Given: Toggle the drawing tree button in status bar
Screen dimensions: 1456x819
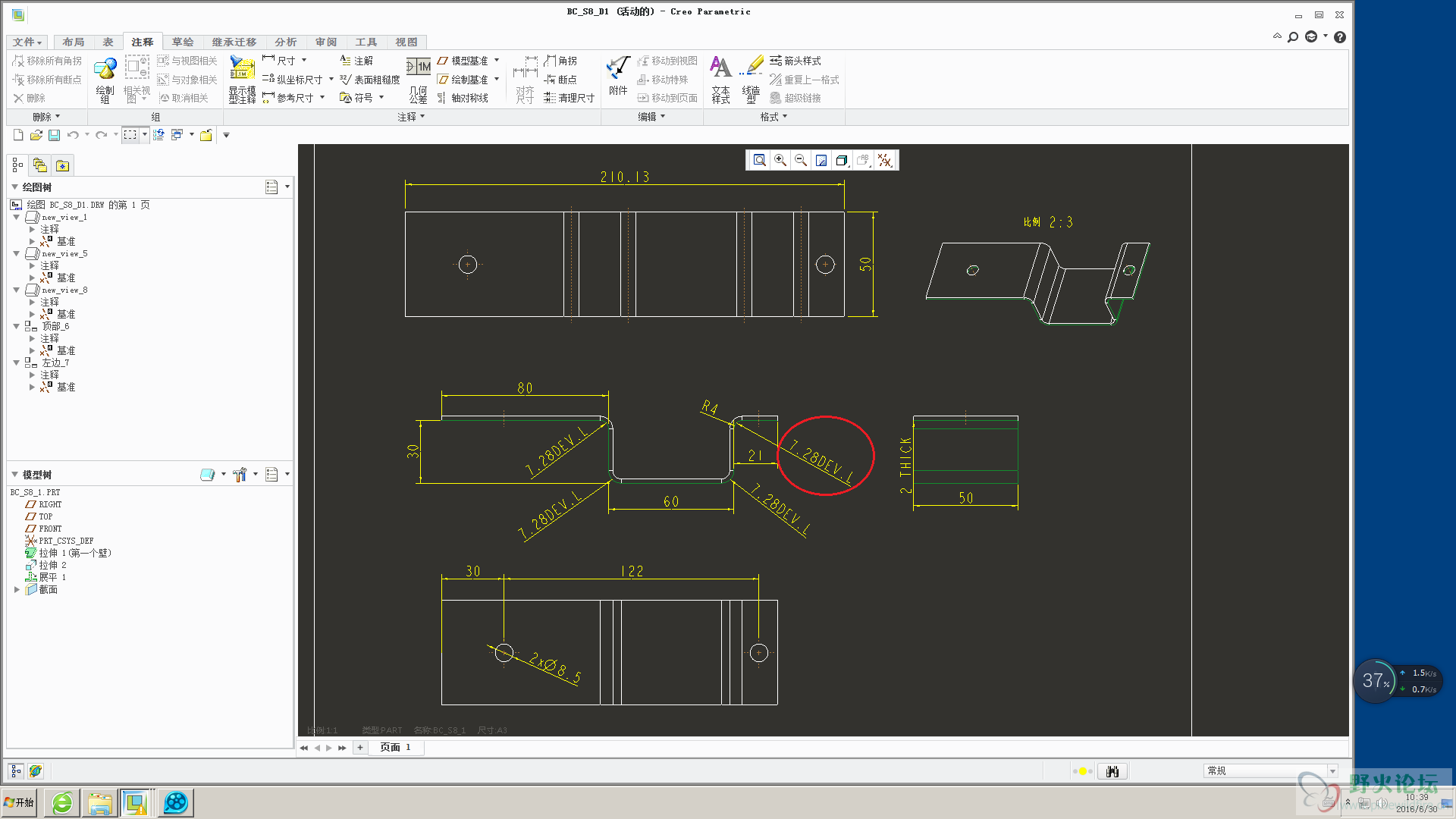Looking at the screenshot, I should (16, 771).
